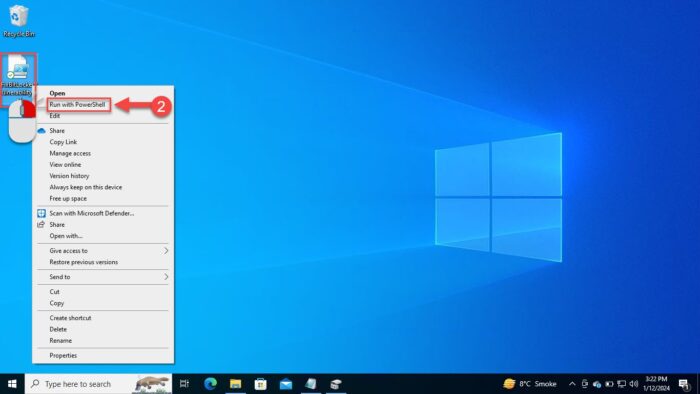Click the Type here to search box

pyautogui.click(x=98, y=384)
